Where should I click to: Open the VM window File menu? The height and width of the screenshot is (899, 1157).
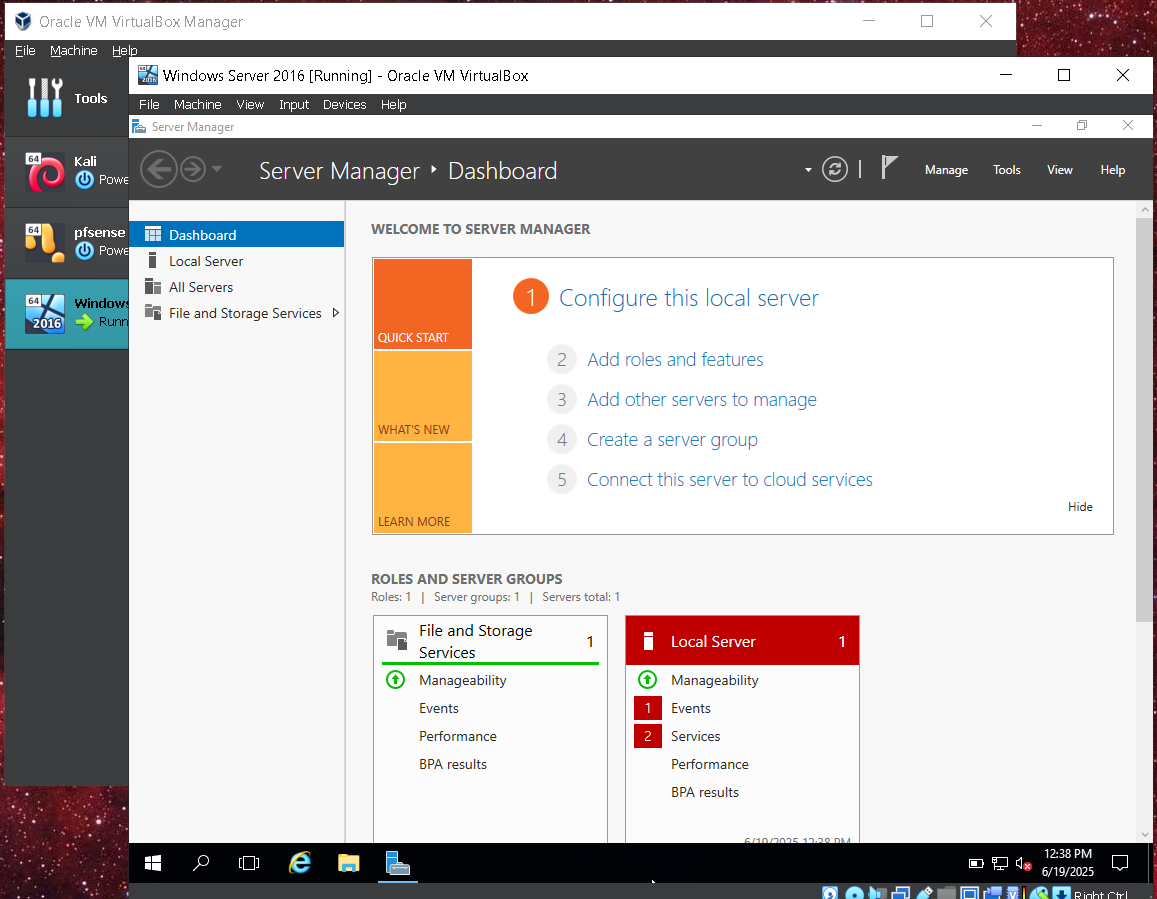(149, 105)
